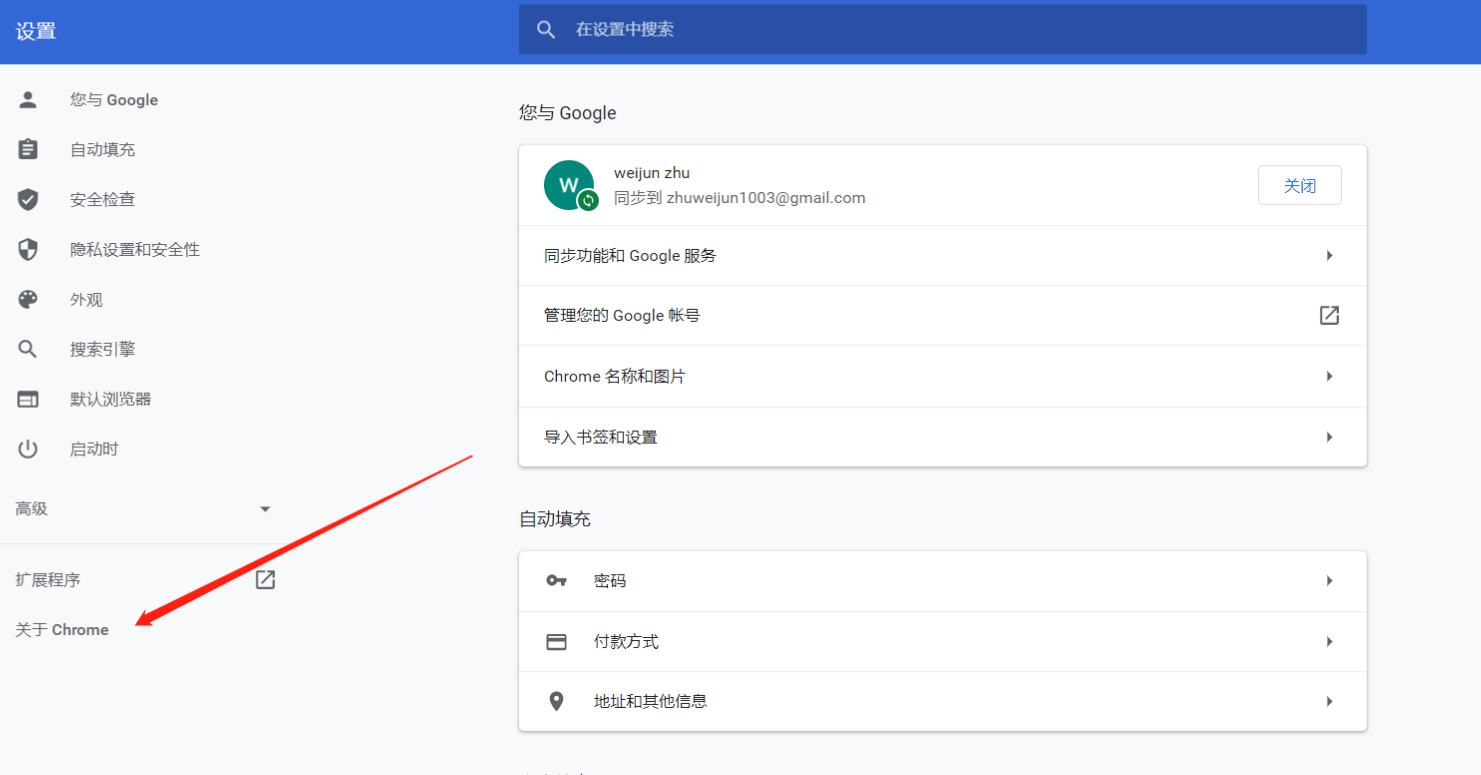This screenshot has width=1481, height=775.
Task: Click the clipboard icon for 自动填充
Action: pos(28,149)
